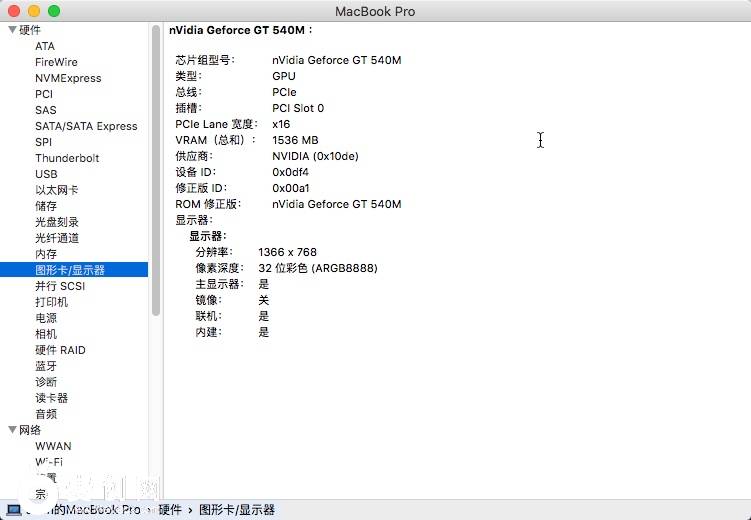Select the Thunderbolt sidebar item

[67, 158]
